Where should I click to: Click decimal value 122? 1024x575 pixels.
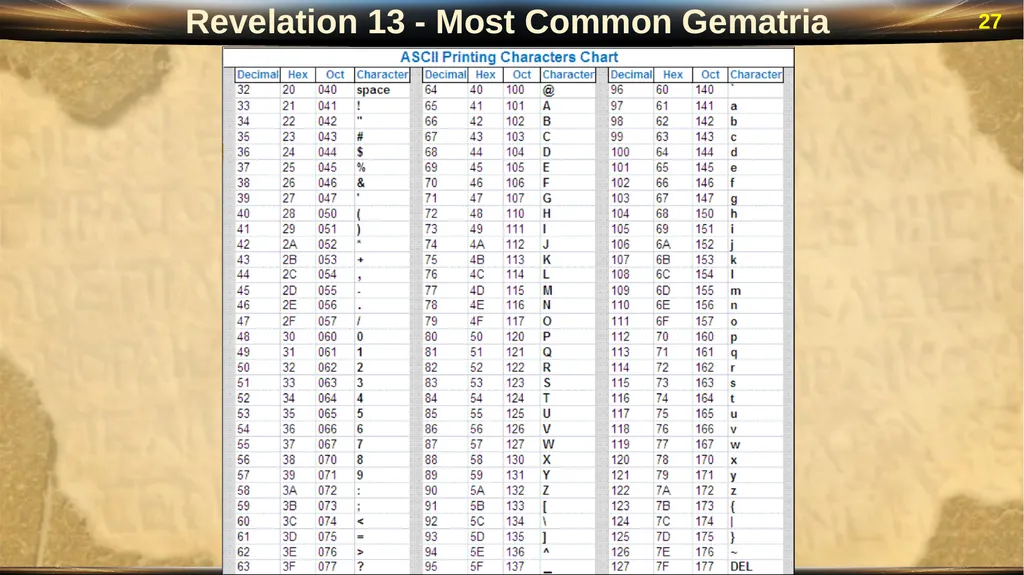(x=620, y=490)
